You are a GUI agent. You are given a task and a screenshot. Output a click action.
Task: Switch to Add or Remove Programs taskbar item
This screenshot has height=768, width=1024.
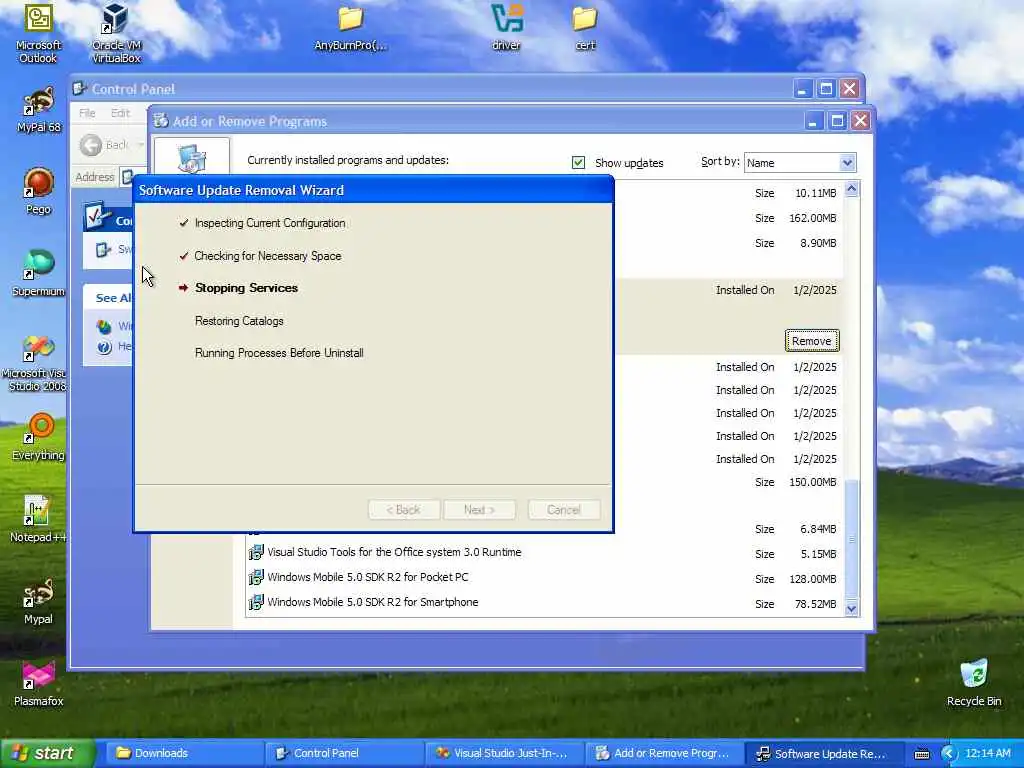[664, 754]
